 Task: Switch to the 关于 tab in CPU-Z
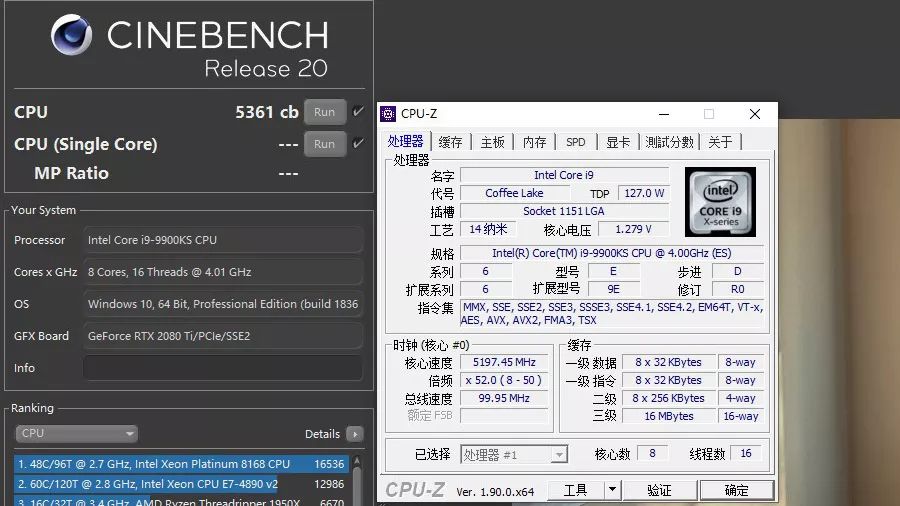(x=720, y=142)
